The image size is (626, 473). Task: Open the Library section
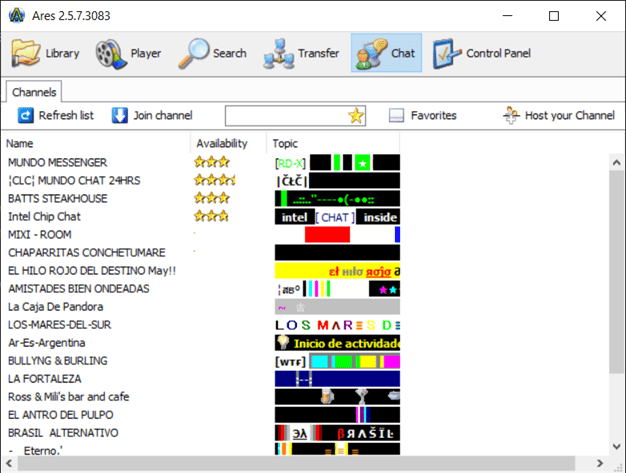click(45, 53)
